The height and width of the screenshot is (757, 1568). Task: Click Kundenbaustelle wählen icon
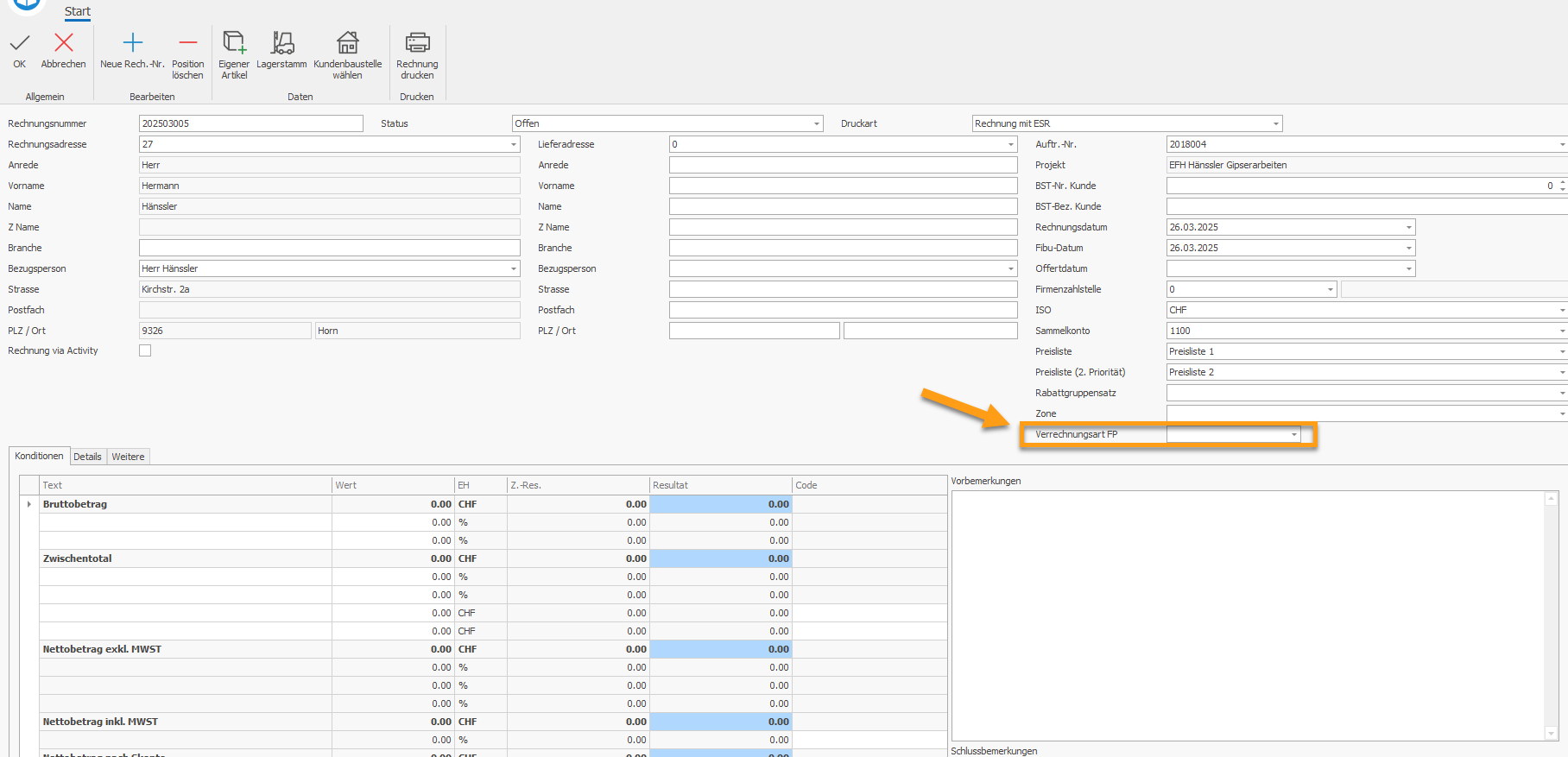tap(347, 43)
